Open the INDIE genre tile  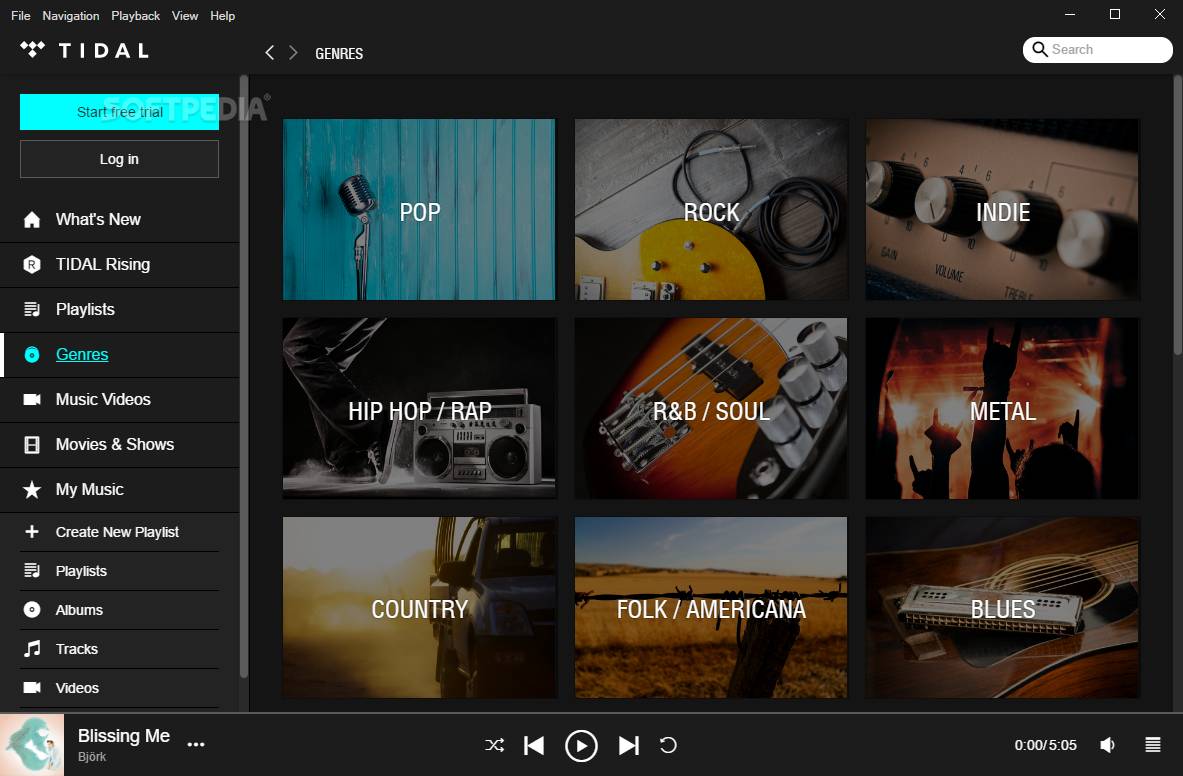(x=1003, y=209)
